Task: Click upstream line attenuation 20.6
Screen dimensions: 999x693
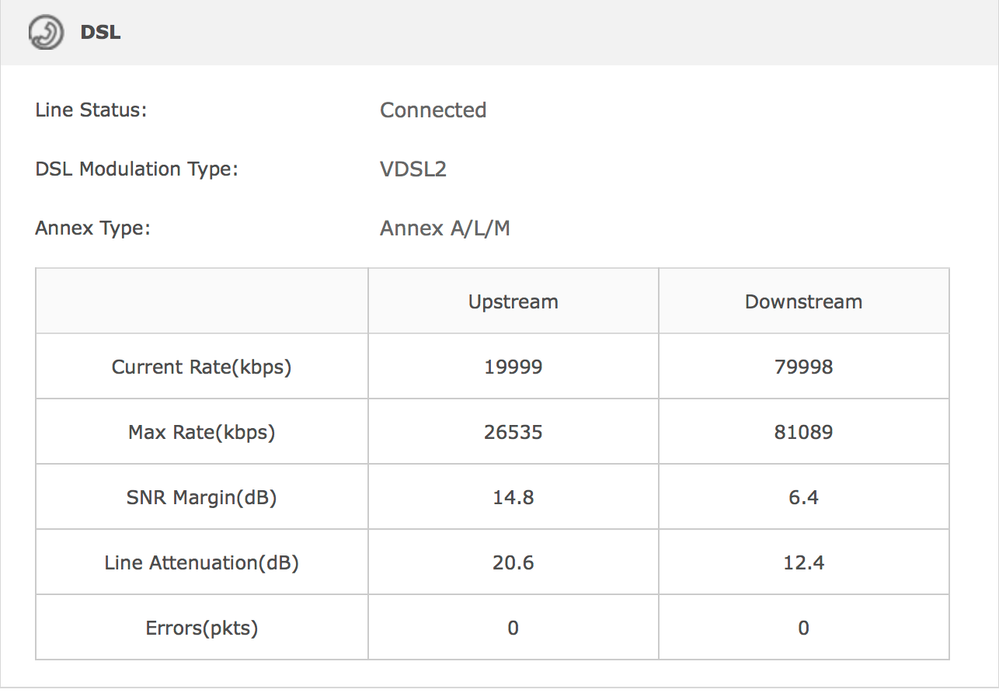Action: [513, 563]
